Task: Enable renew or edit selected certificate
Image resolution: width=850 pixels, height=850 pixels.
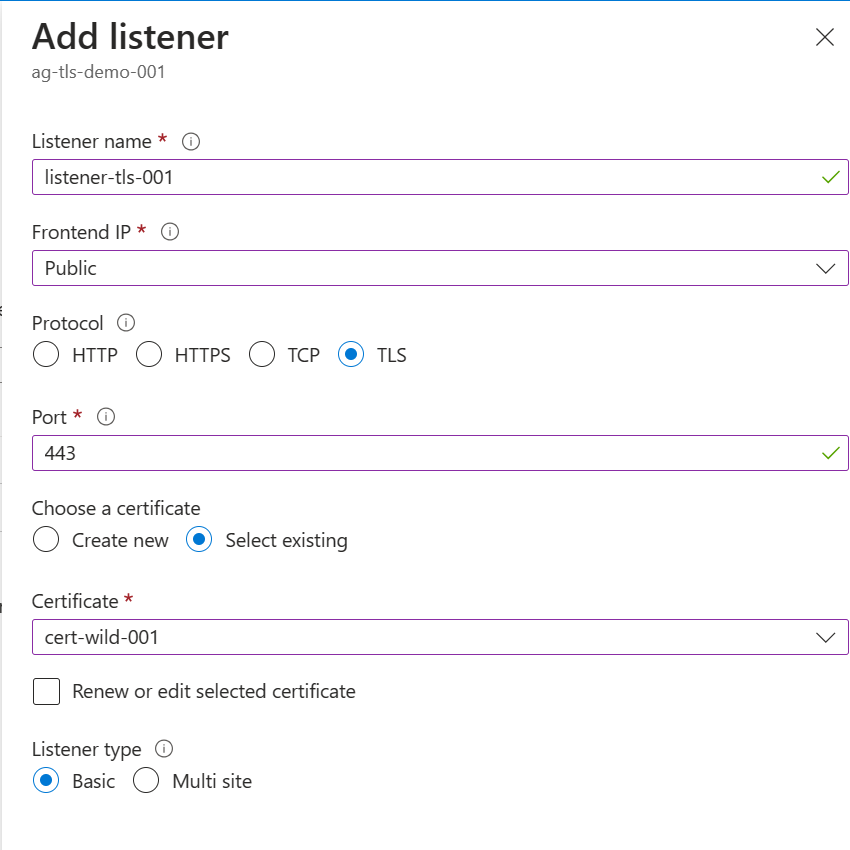Action: (x=44, y=691)
